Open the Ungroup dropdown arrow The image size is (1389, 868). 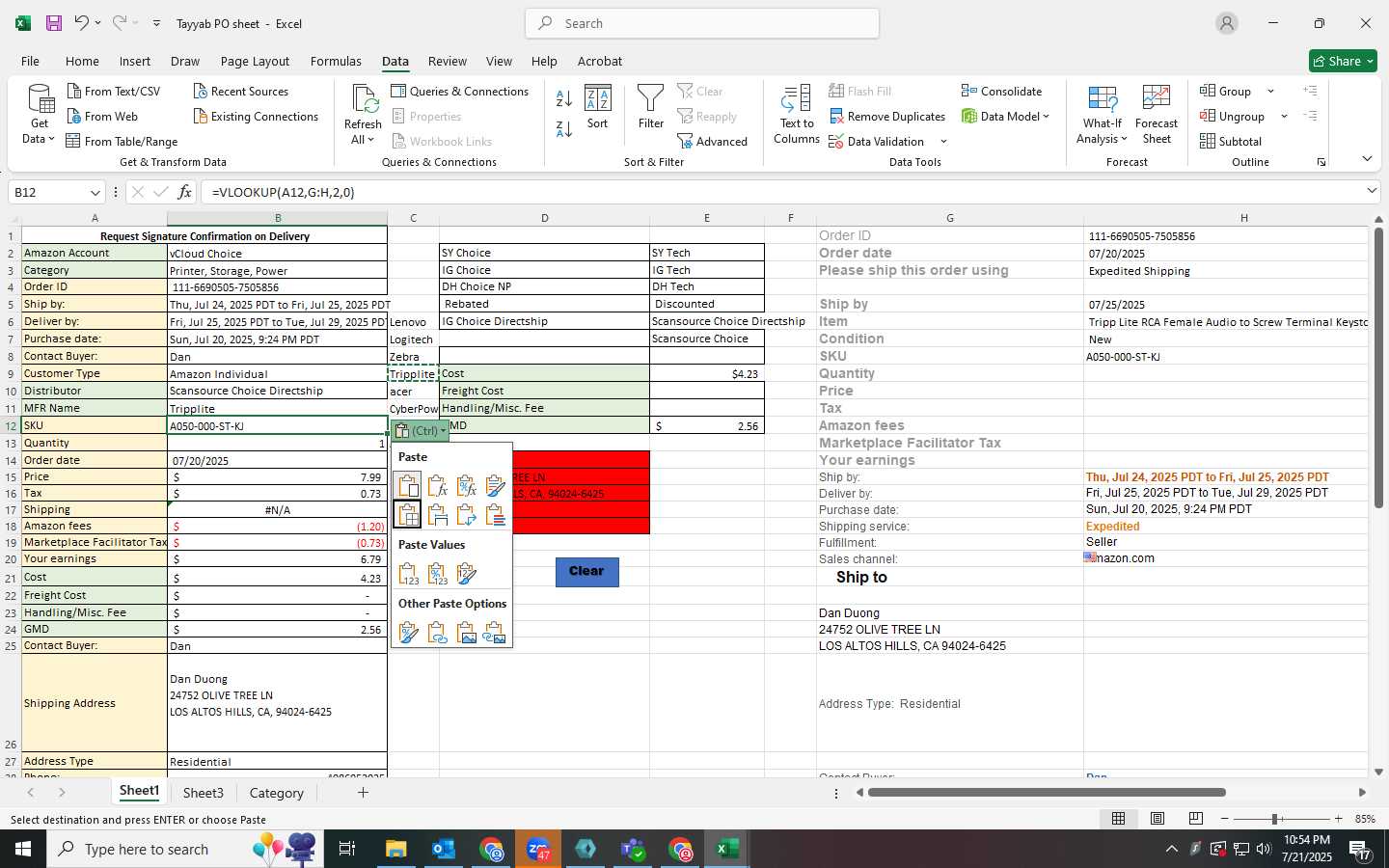click(x=1284, y=117)
